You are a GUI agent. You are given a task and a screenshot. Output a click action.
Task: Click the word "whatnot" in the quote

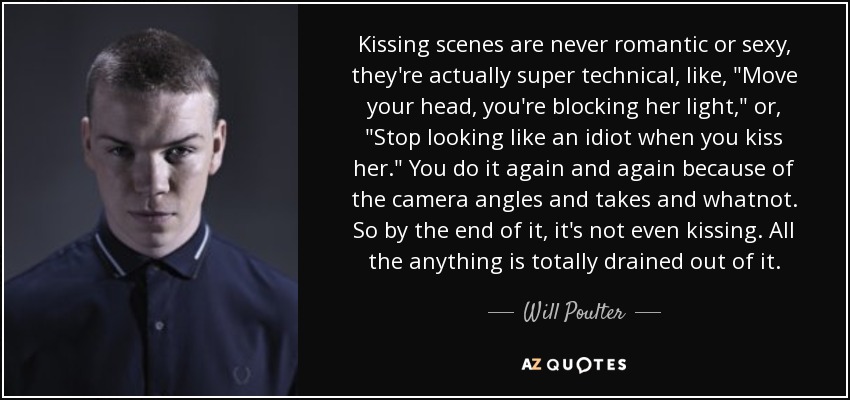746,200
